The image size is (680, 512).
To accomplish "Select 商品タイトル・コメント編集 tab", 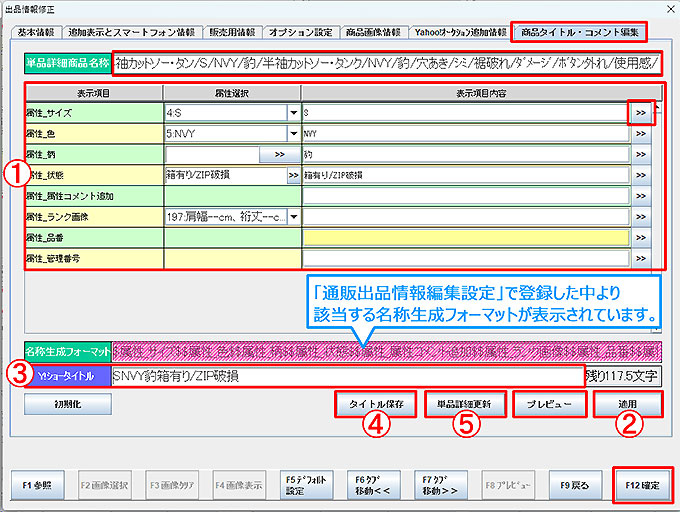I will click(579, 32).
